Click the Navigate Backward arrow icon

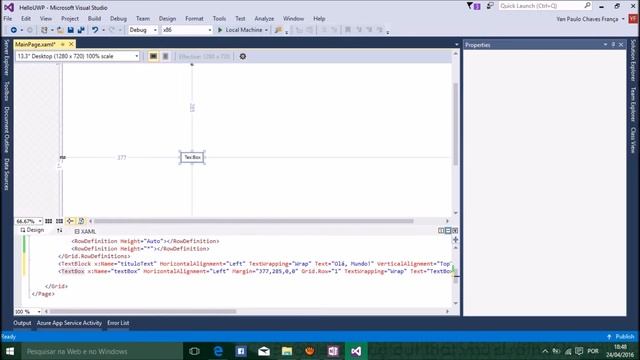tap(13, 30)
